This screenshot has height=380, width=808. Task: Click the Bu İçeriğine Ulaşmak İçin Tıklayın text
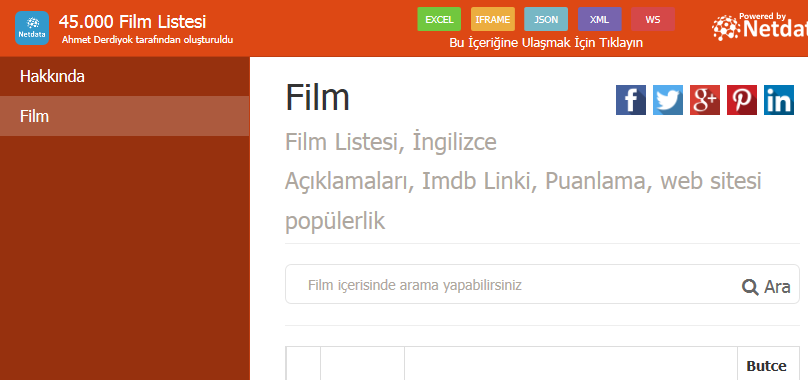pos(546,43)
